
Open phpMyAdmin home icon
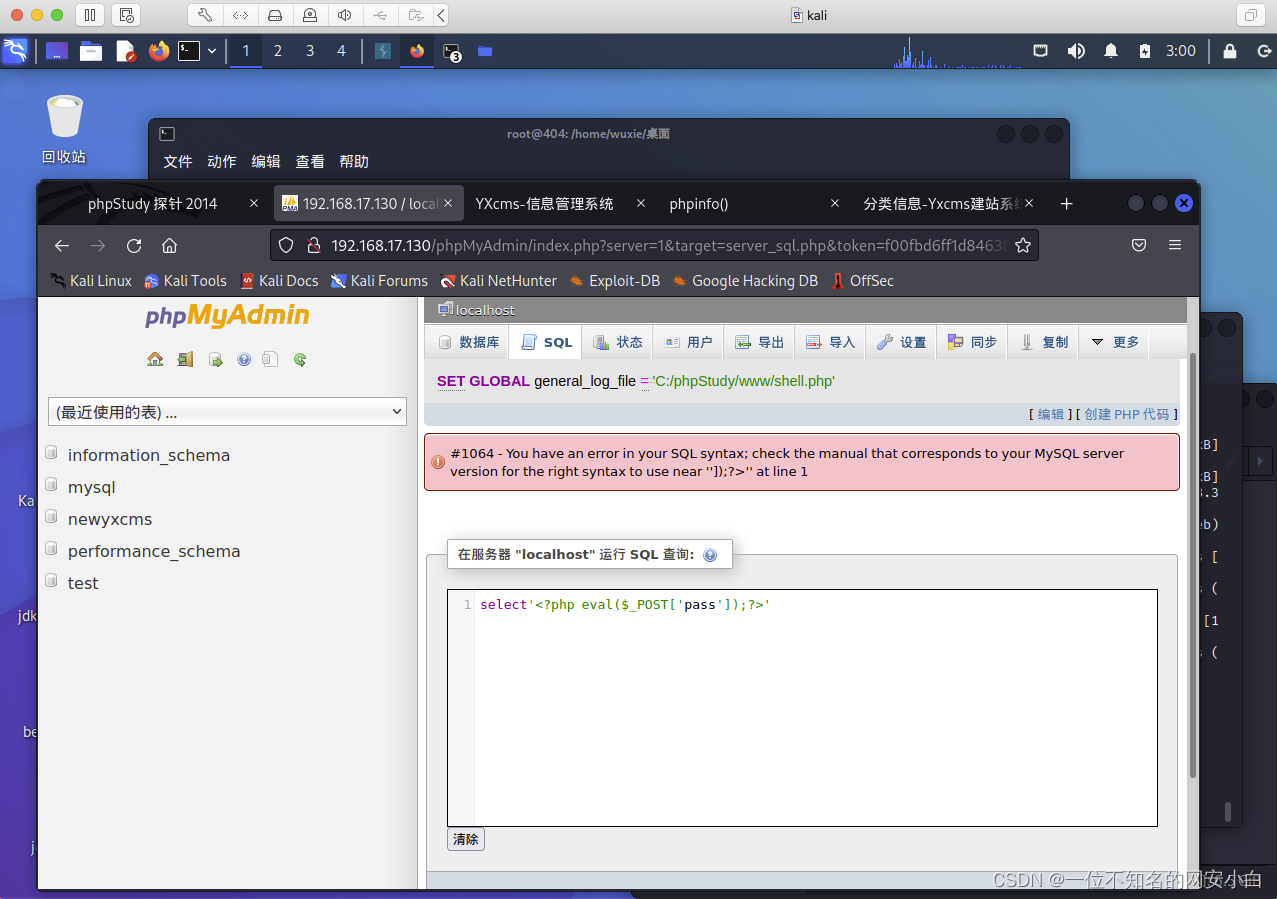[155, 359]
